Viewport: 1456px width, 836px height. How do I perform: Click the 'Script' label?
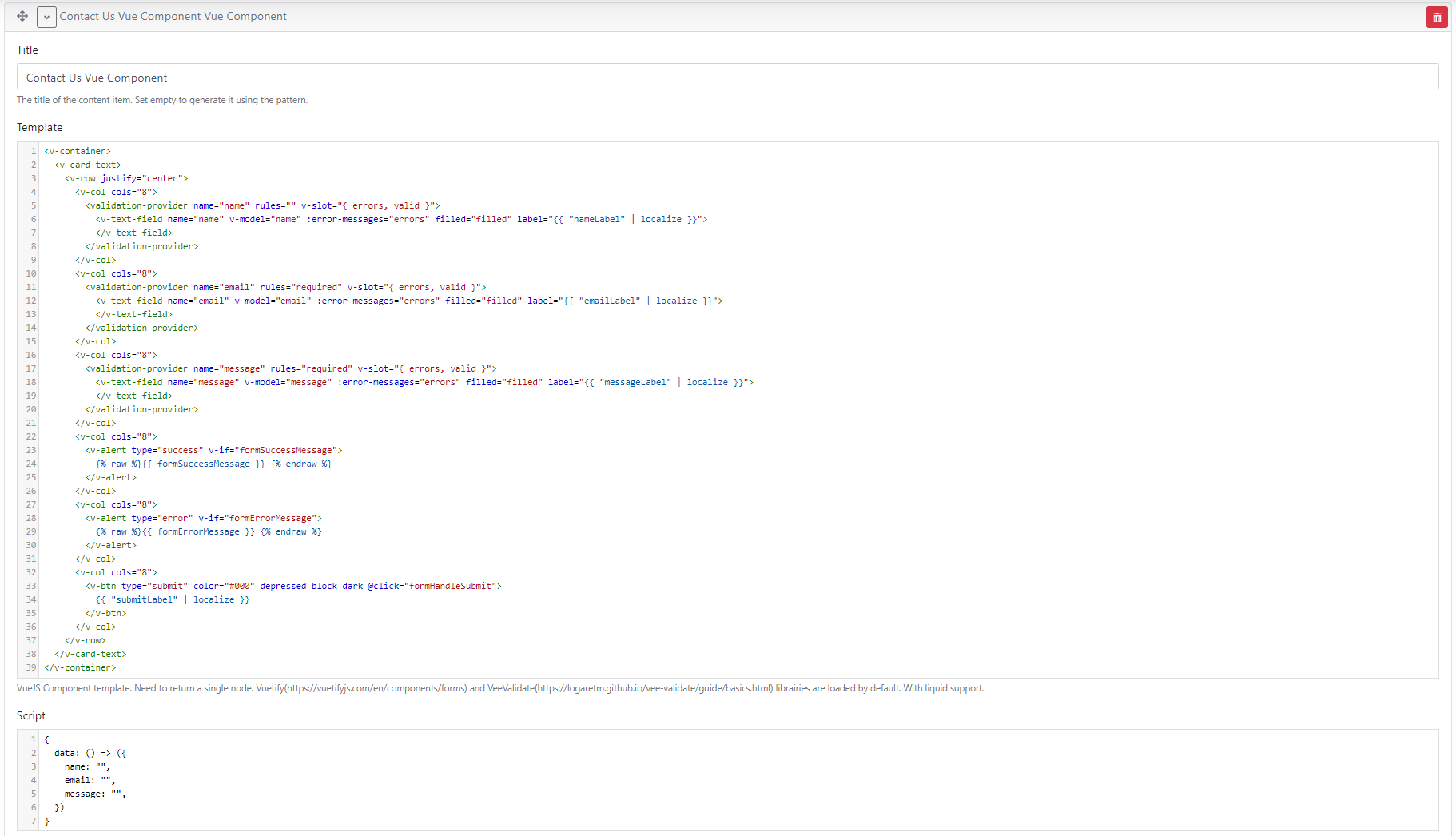pyautogui.click(x=31, y=715)
